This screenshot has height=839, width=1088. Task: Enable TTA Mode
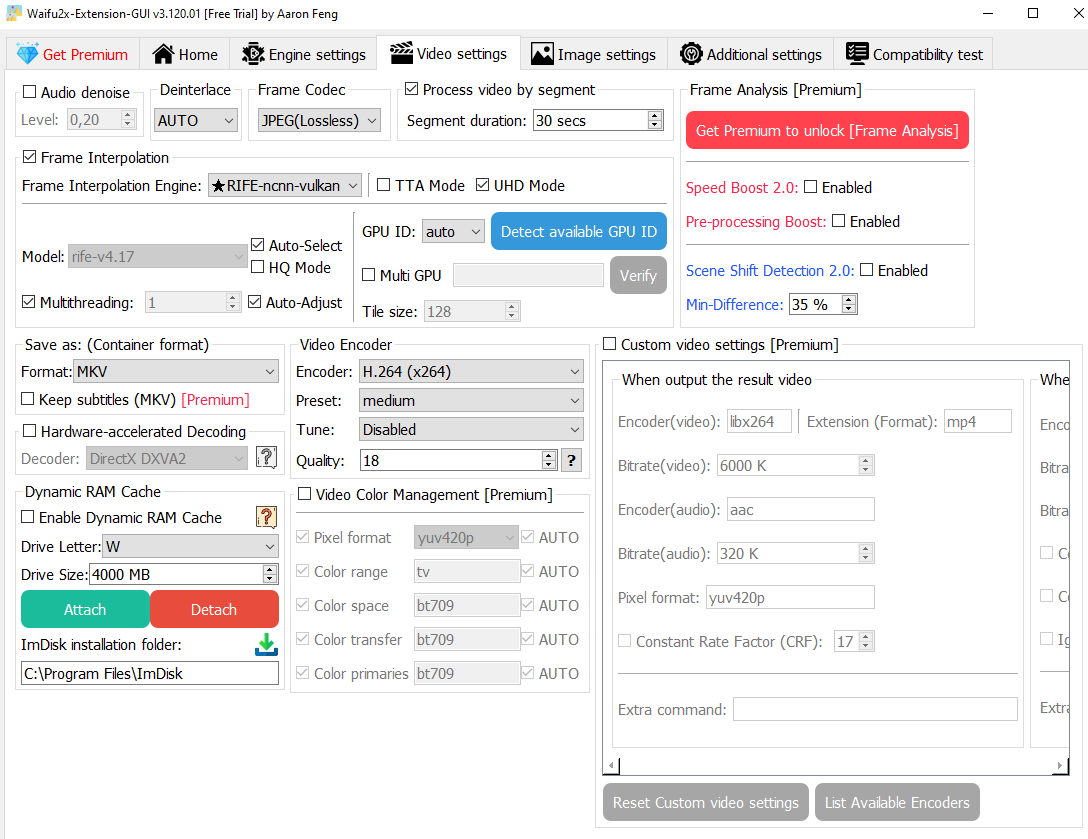click(384, 185)
